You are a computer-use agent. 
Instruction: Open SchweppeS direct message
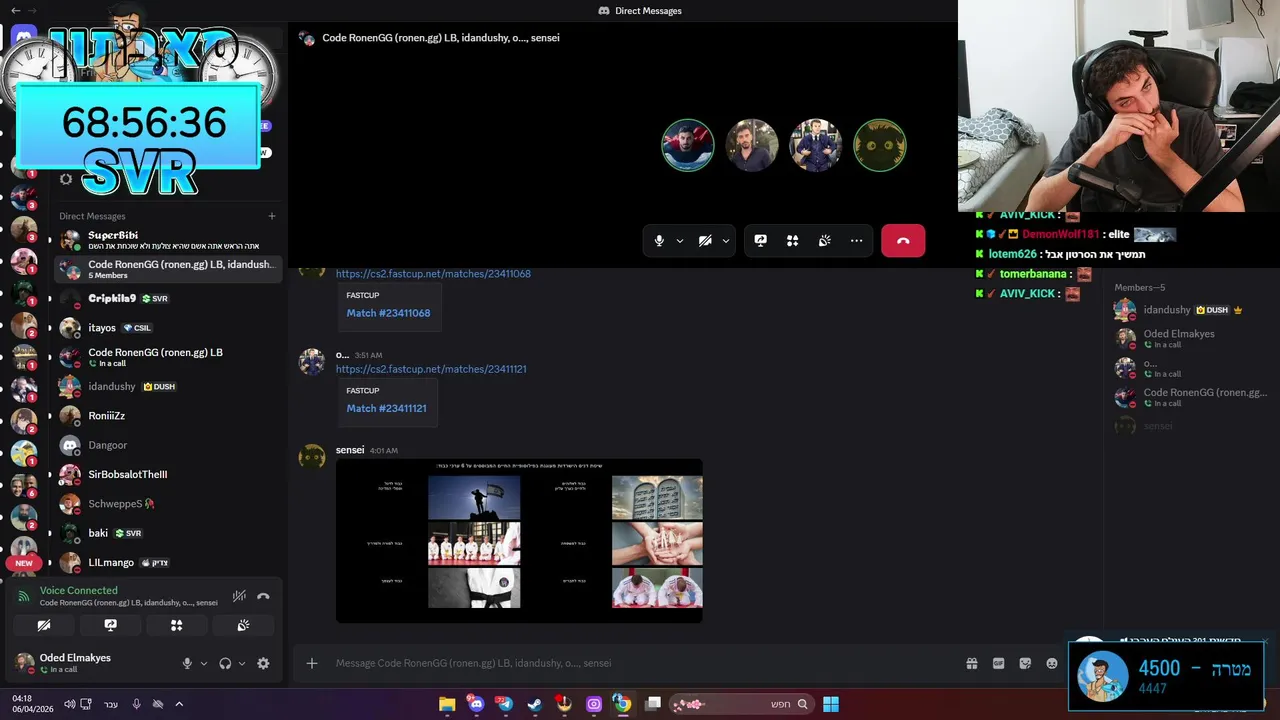point(166,504)
